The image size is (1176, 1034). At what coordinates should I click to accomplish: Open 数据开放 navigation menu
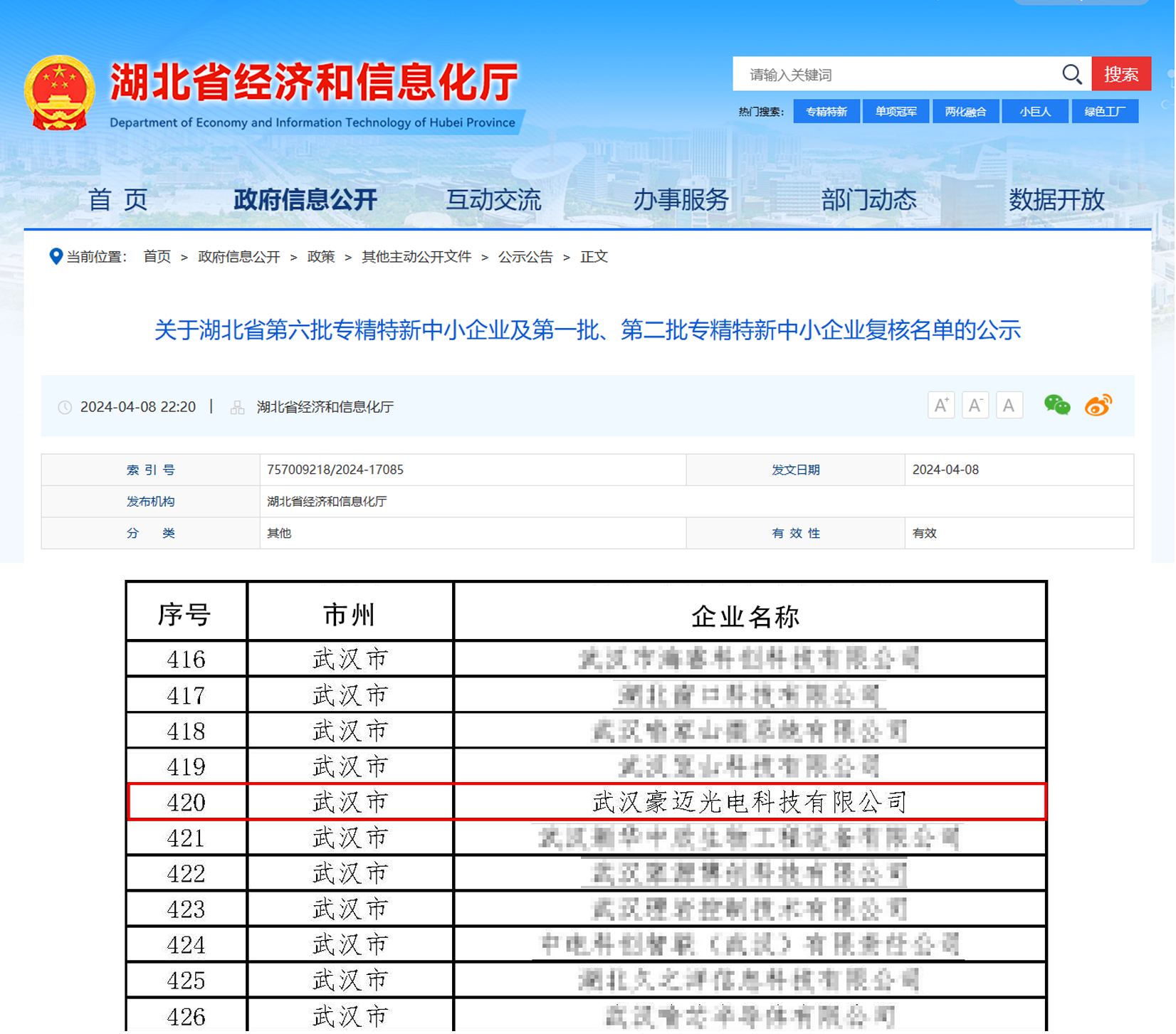[x=1058, y=200]
